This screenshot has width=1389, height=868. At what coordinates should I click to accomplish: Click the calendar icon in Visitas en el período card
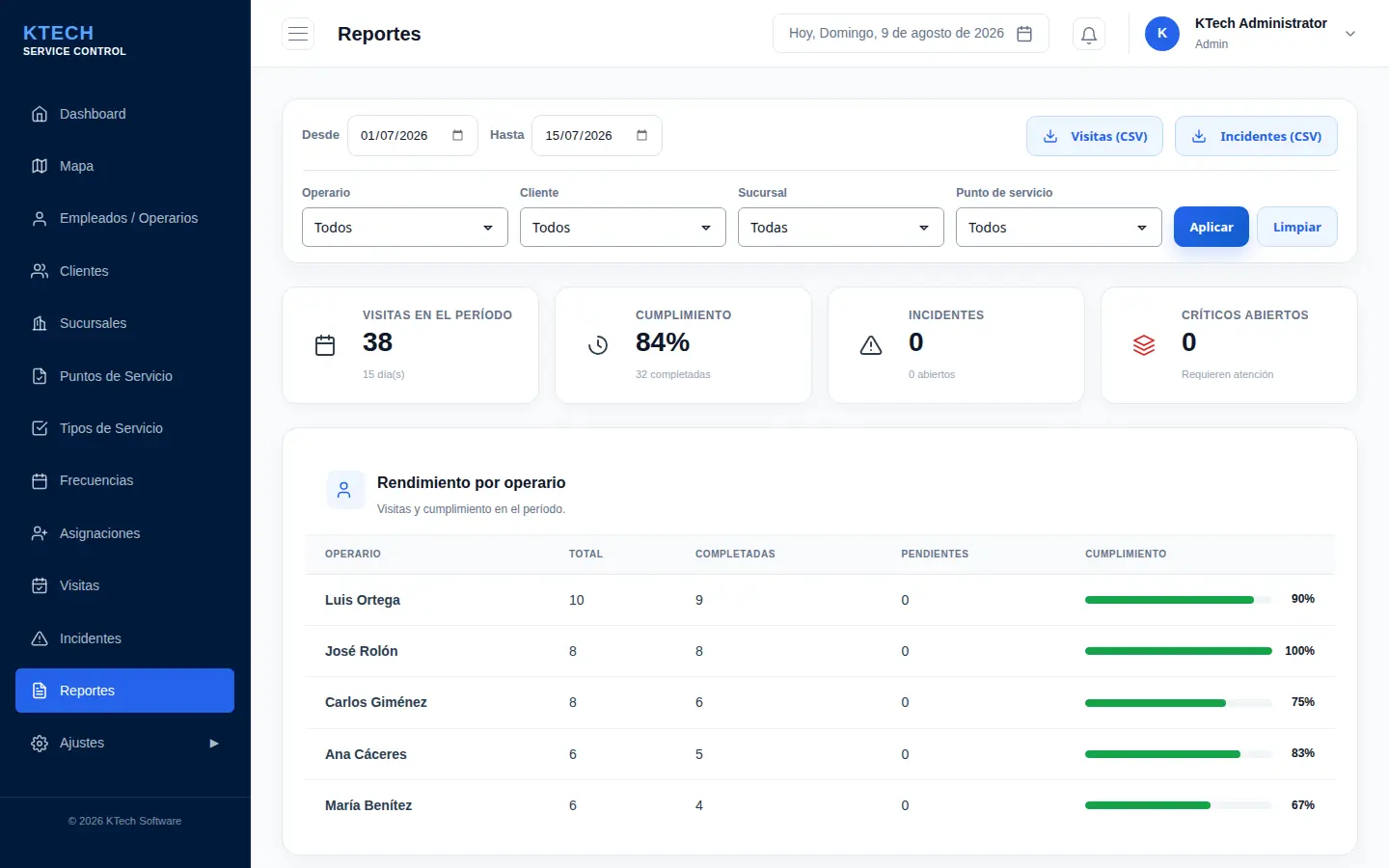(x=325, y=345)
